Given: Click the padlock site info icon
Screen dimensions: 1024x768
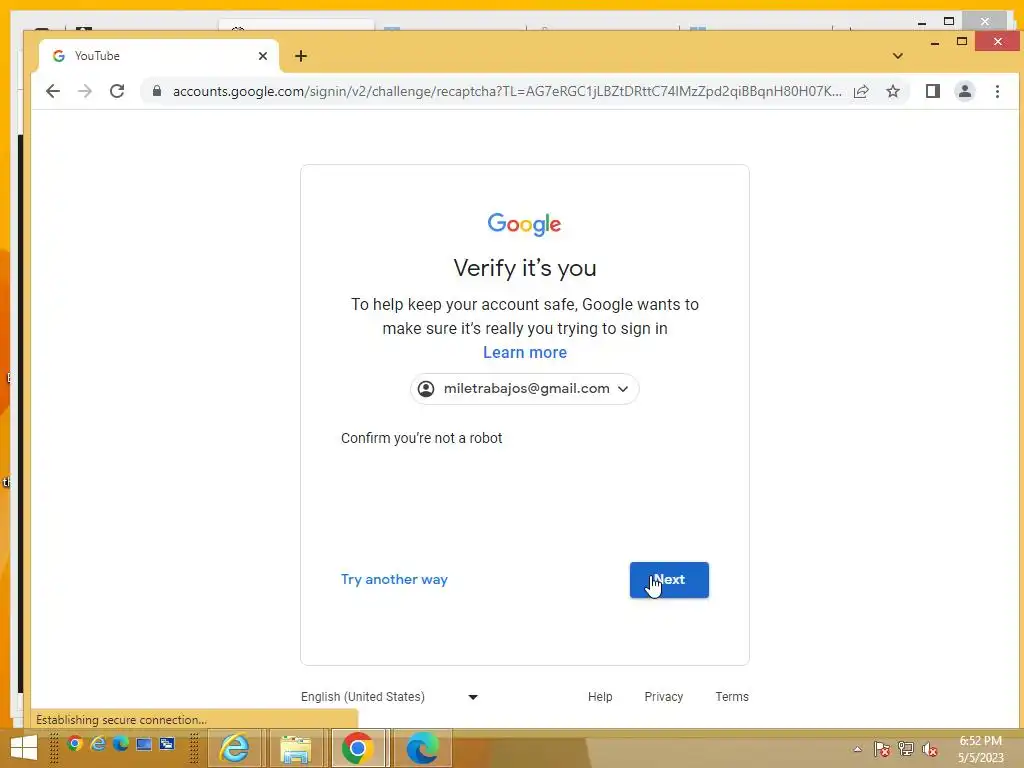Looking at the screenshot, I should click(157, 91).
